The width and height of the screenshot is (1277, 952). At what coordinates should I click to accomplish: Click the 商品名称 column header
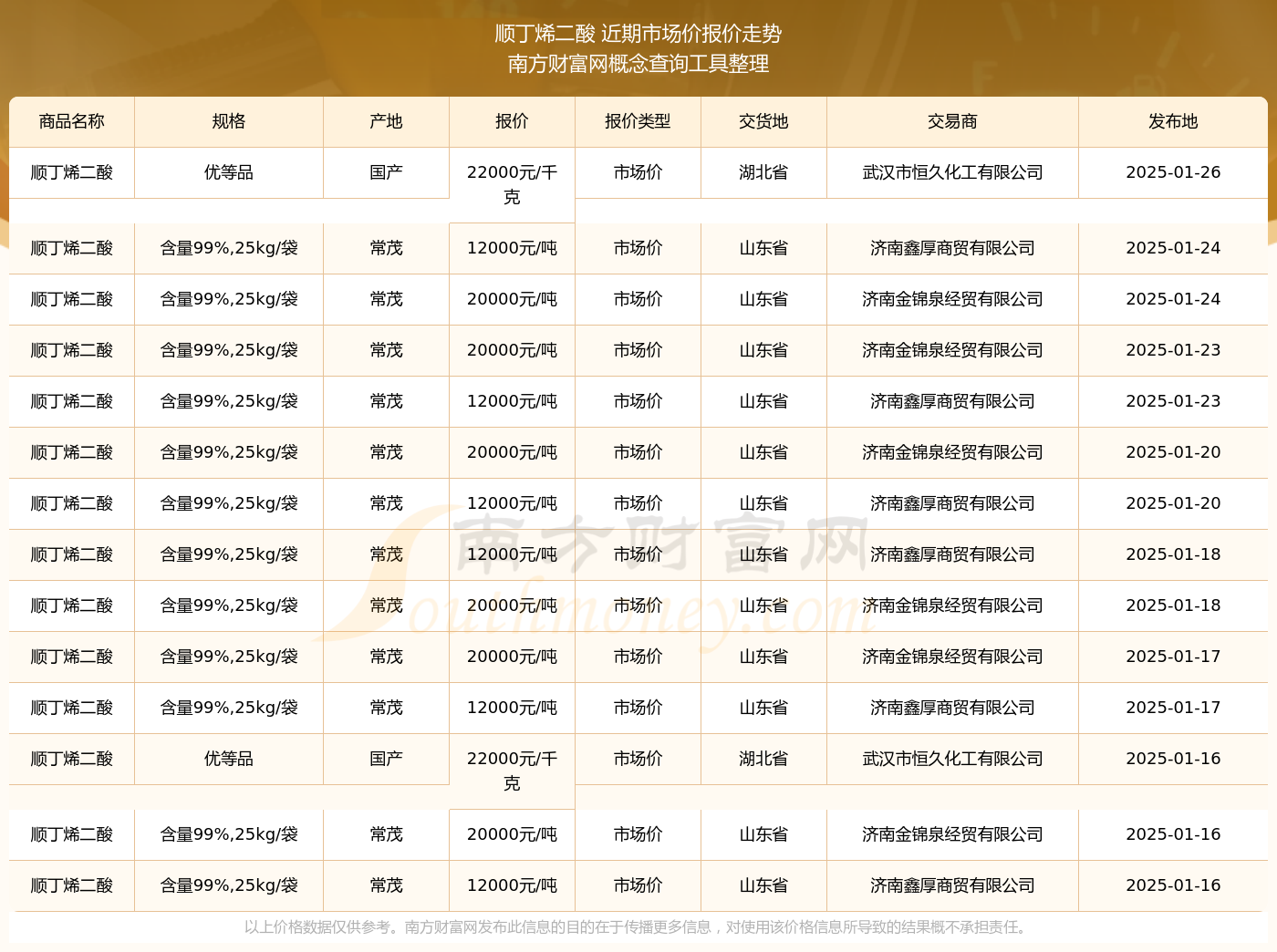72,121
